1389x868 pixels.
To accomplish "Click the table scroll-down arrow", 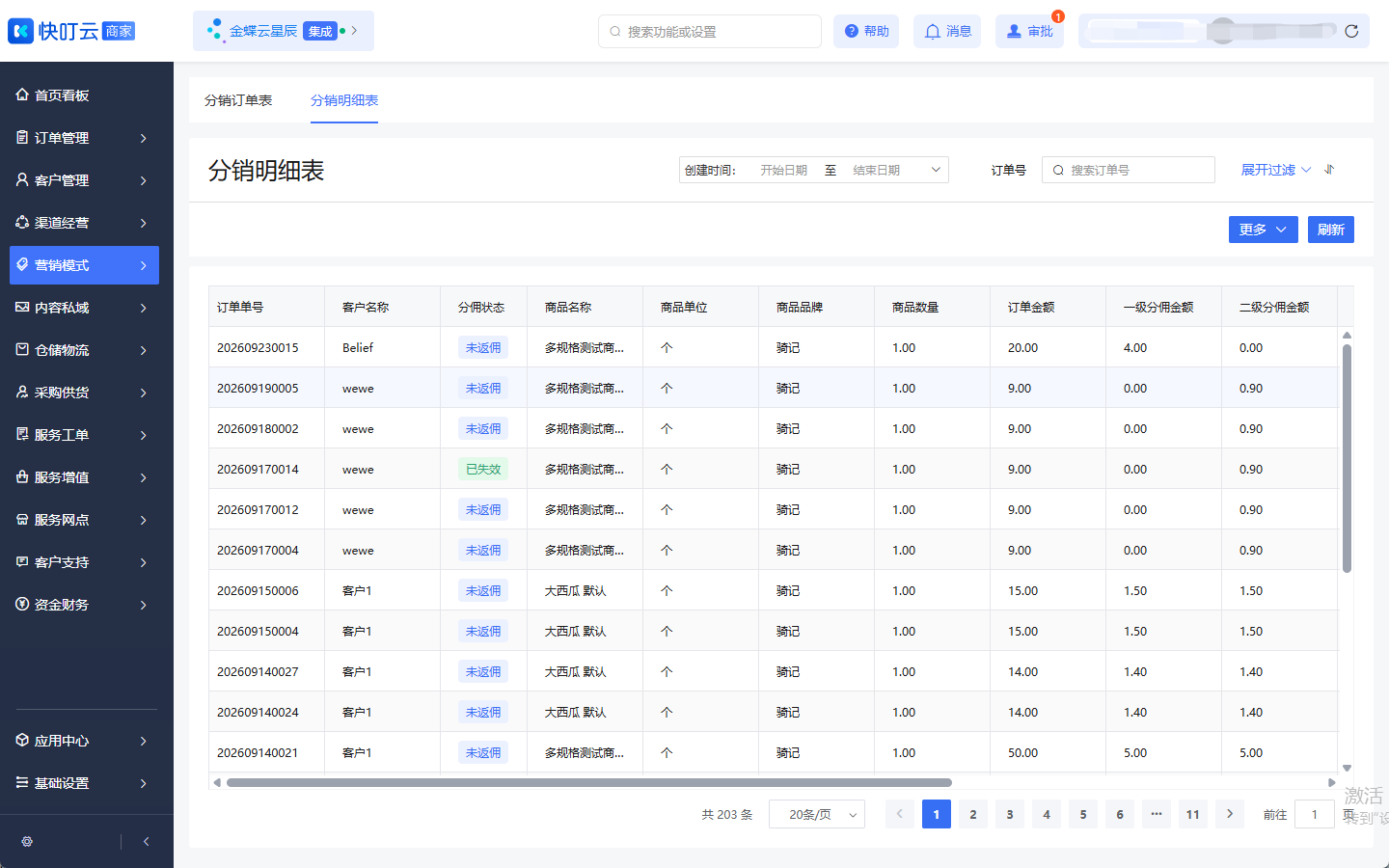I will 1347,768.
